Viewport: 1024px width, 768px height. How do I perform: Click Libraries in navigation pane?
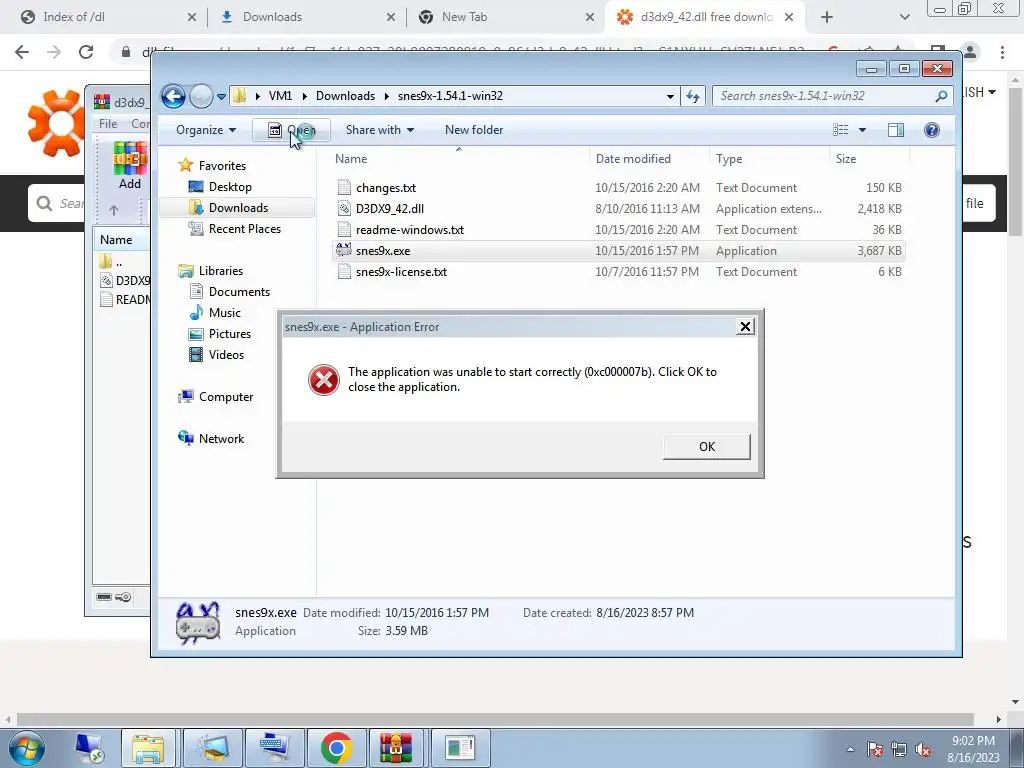point(221,270)
